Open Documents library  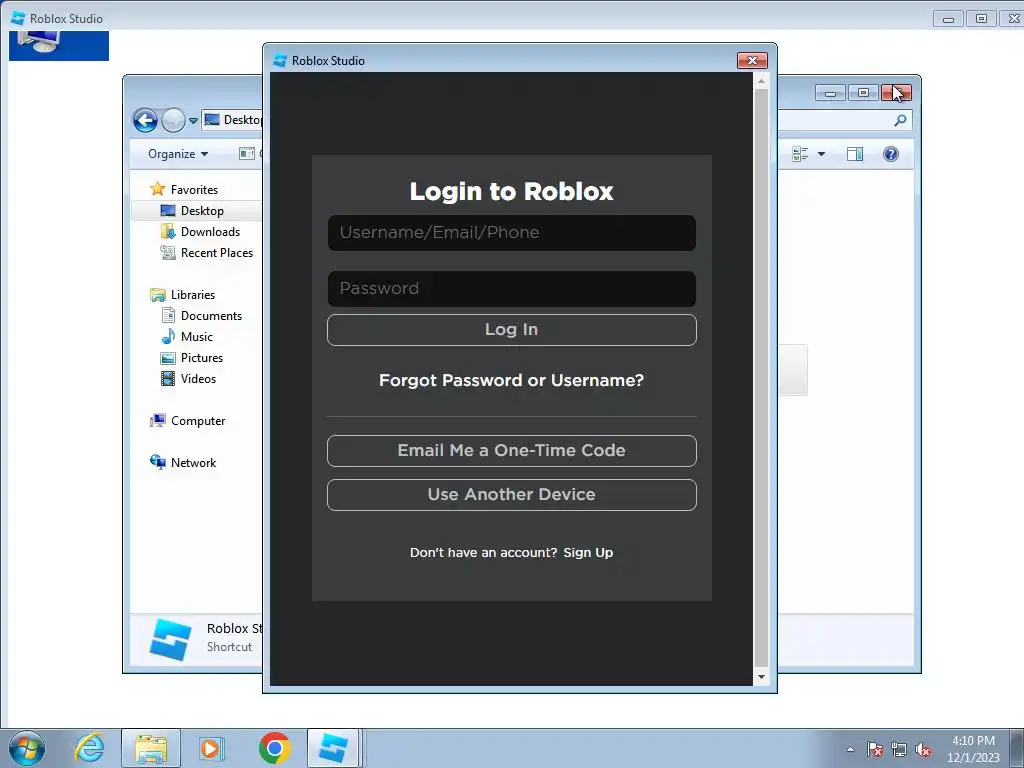pyautogui.click(x=211, y=315)
